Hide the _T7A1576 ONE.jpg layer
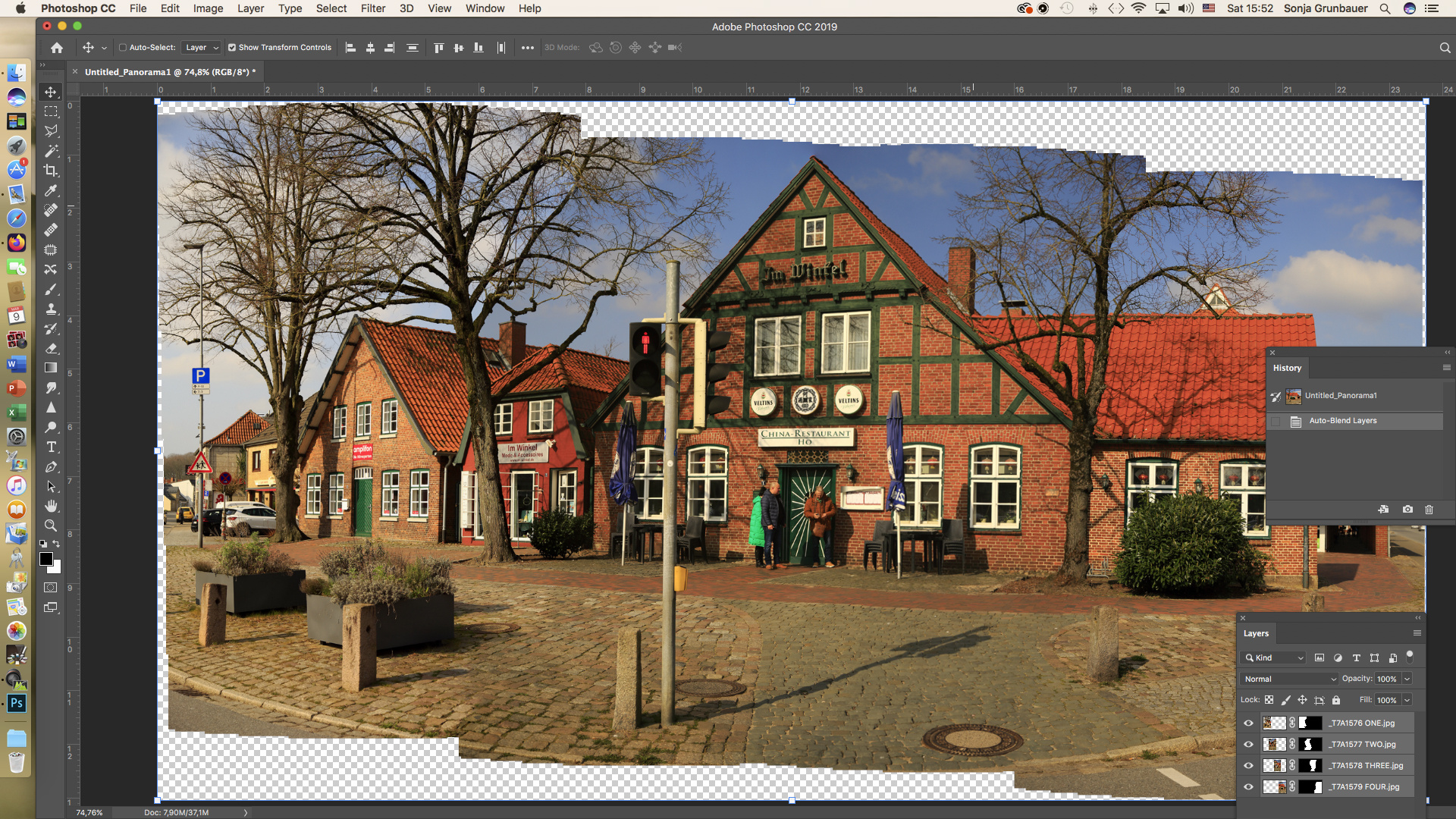Screen dimensions: 1456x819 click(x=1248, y=723)
